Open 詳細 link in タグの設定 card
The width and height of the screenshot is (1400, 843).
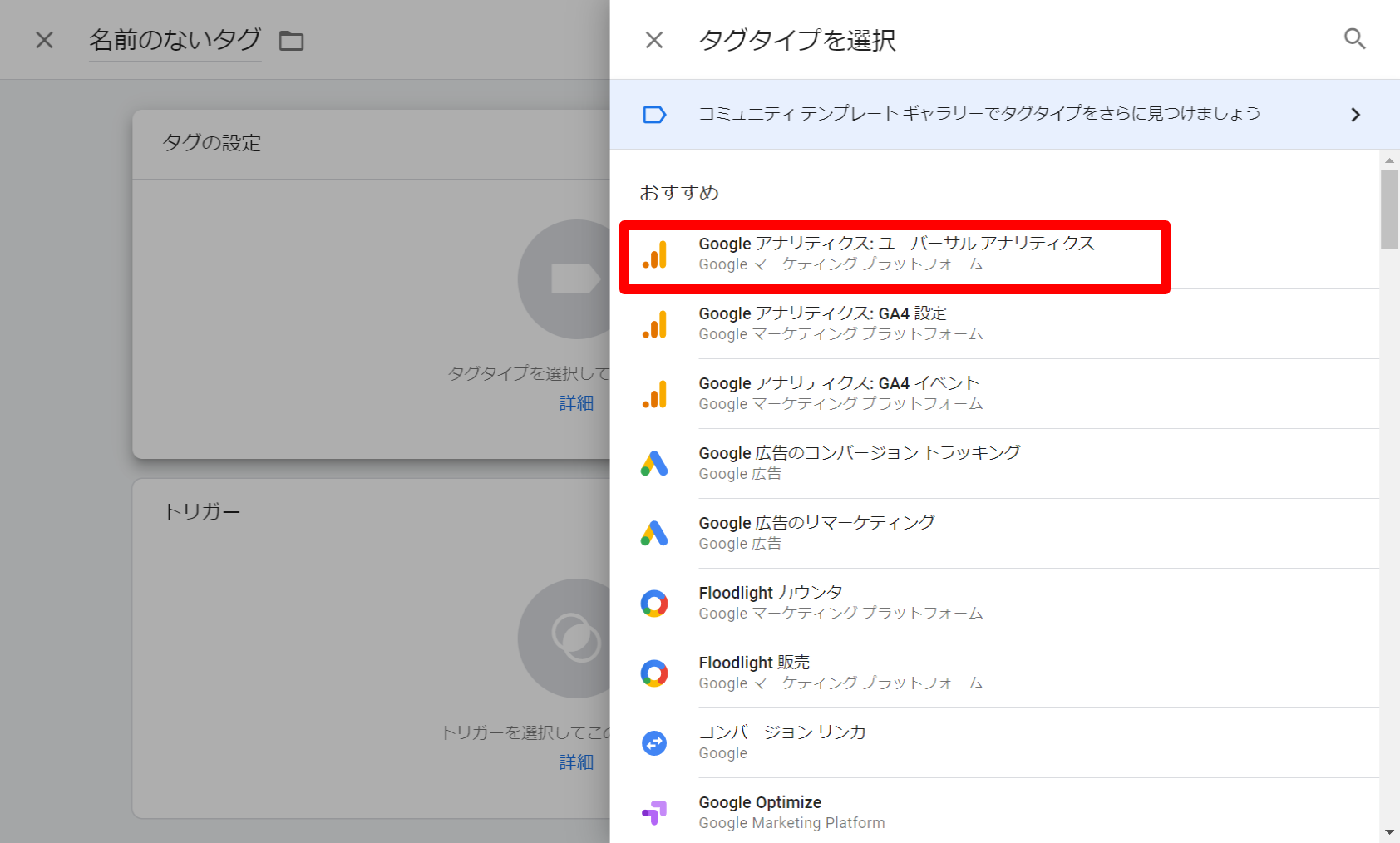576,403
